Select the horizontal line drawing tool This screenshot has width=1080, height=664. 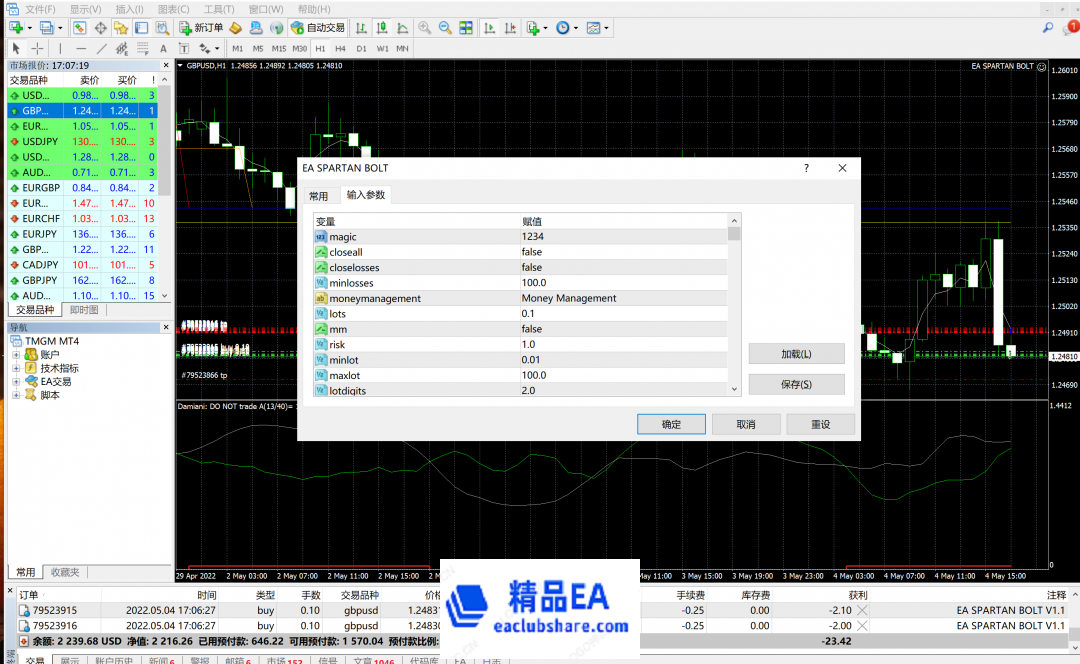click(x=81, y=48)
